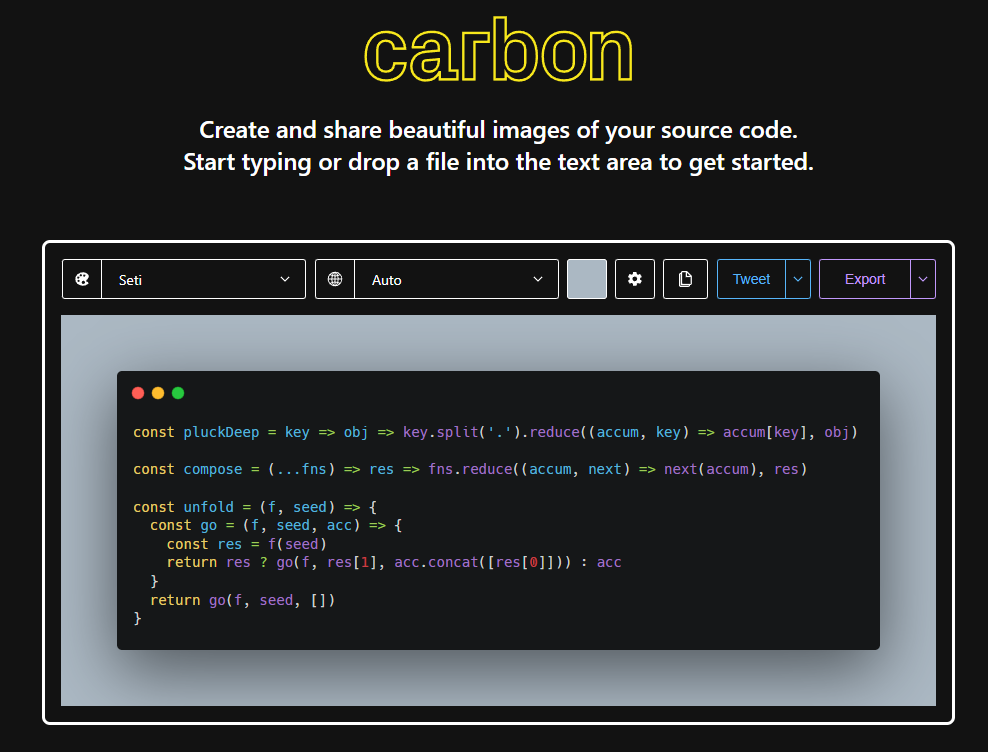Click the Export button

coord(864,279)
